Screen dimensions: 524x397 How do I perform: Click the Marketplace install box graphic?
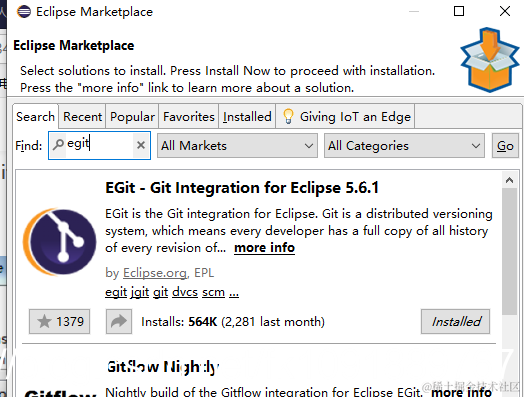click(490, 60)
